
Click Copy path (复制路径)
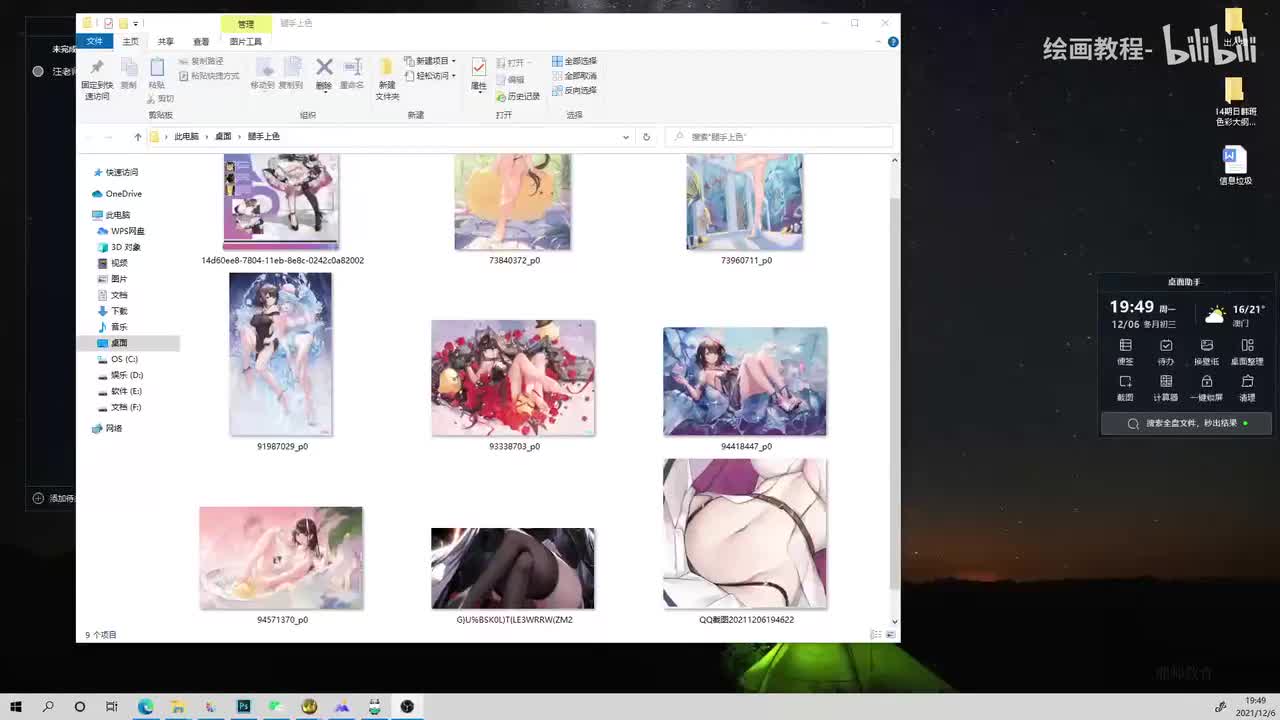coord(201,61)
